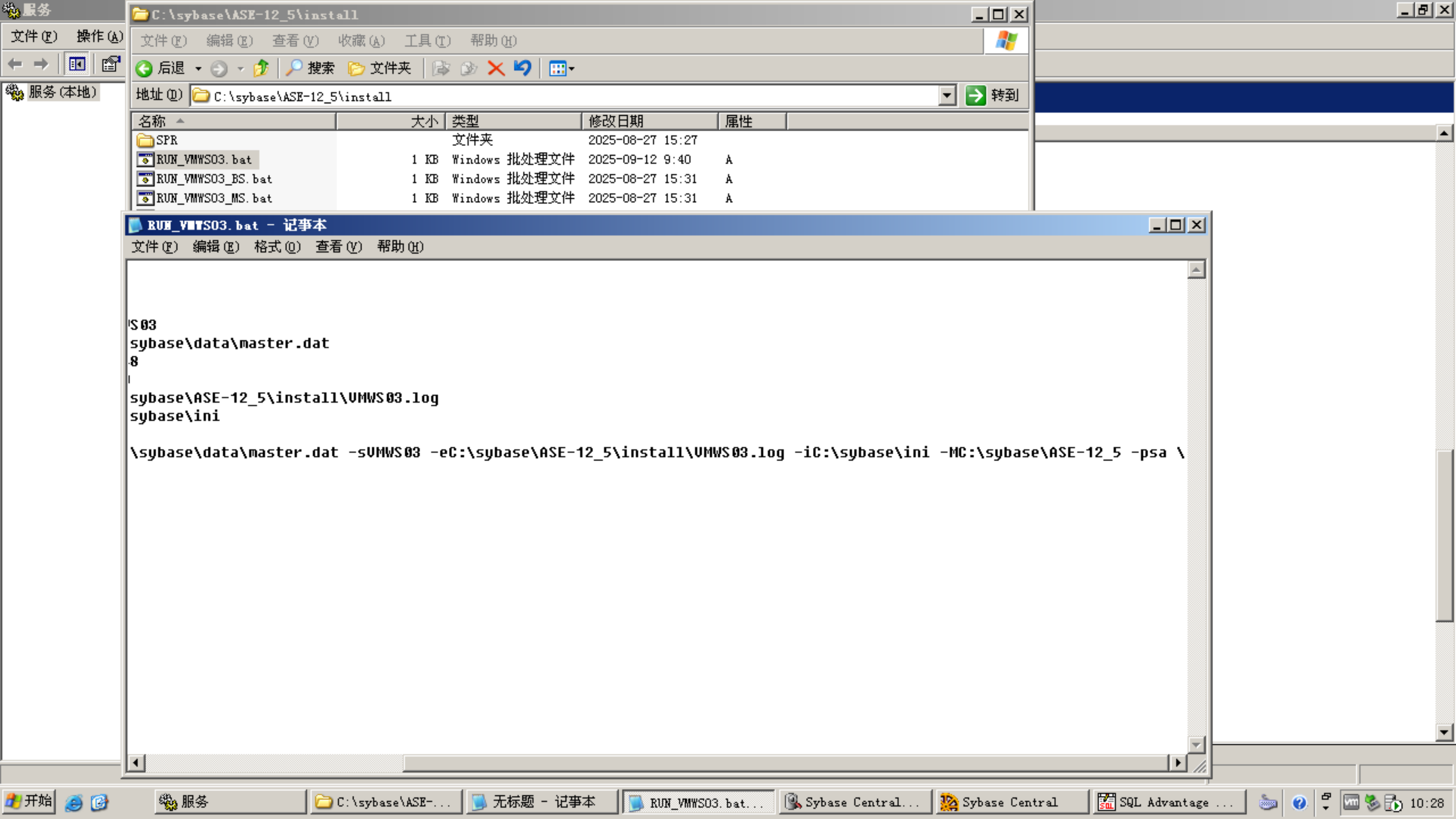Click the Start (开始) button

coord(29,802)
